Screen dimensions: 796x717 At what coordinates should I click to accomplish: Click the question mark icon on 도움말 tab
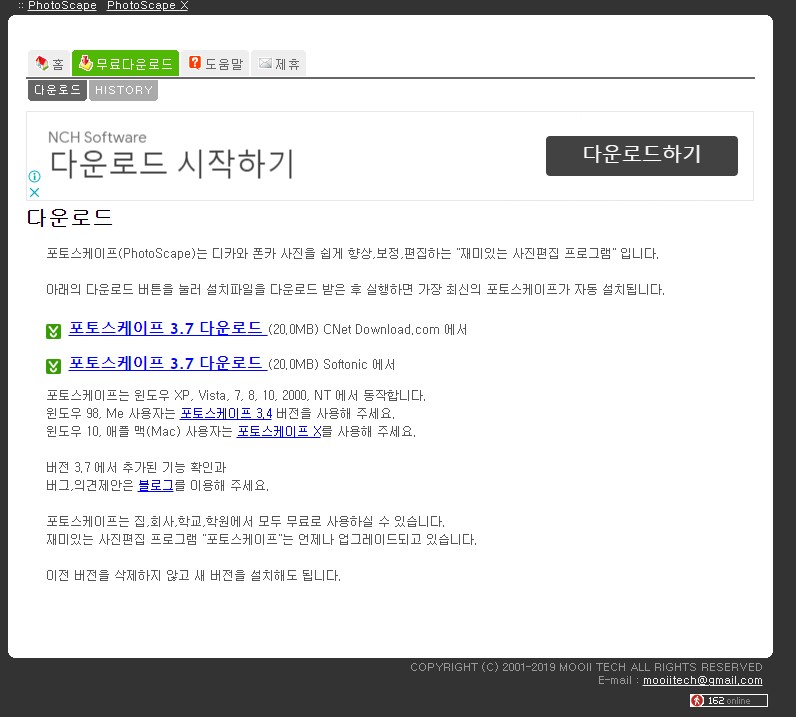click(x=194, y=62)
